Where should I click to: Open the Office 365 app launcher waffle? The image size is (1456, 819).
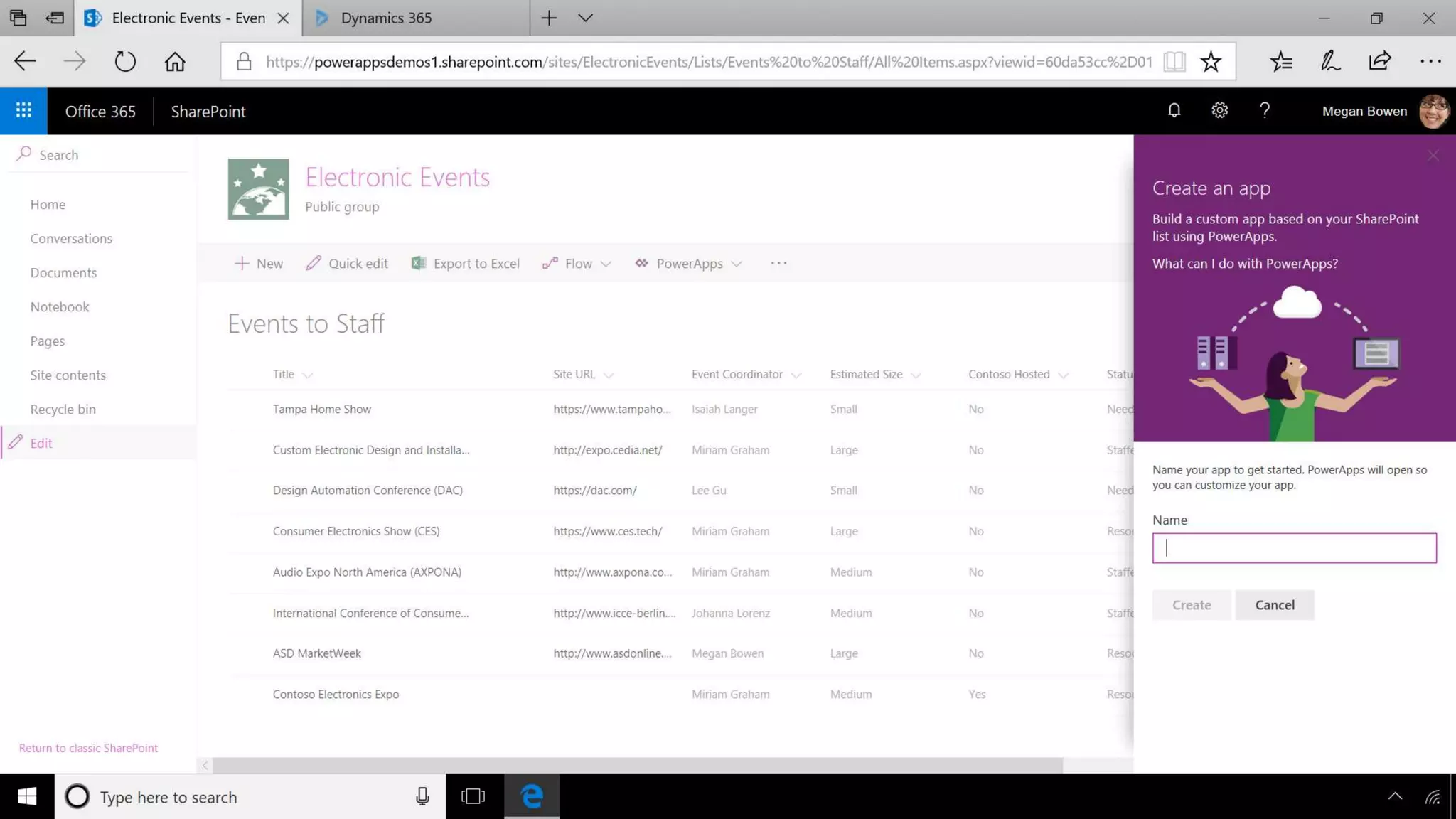pyautogui.click(x=23, y=111)
